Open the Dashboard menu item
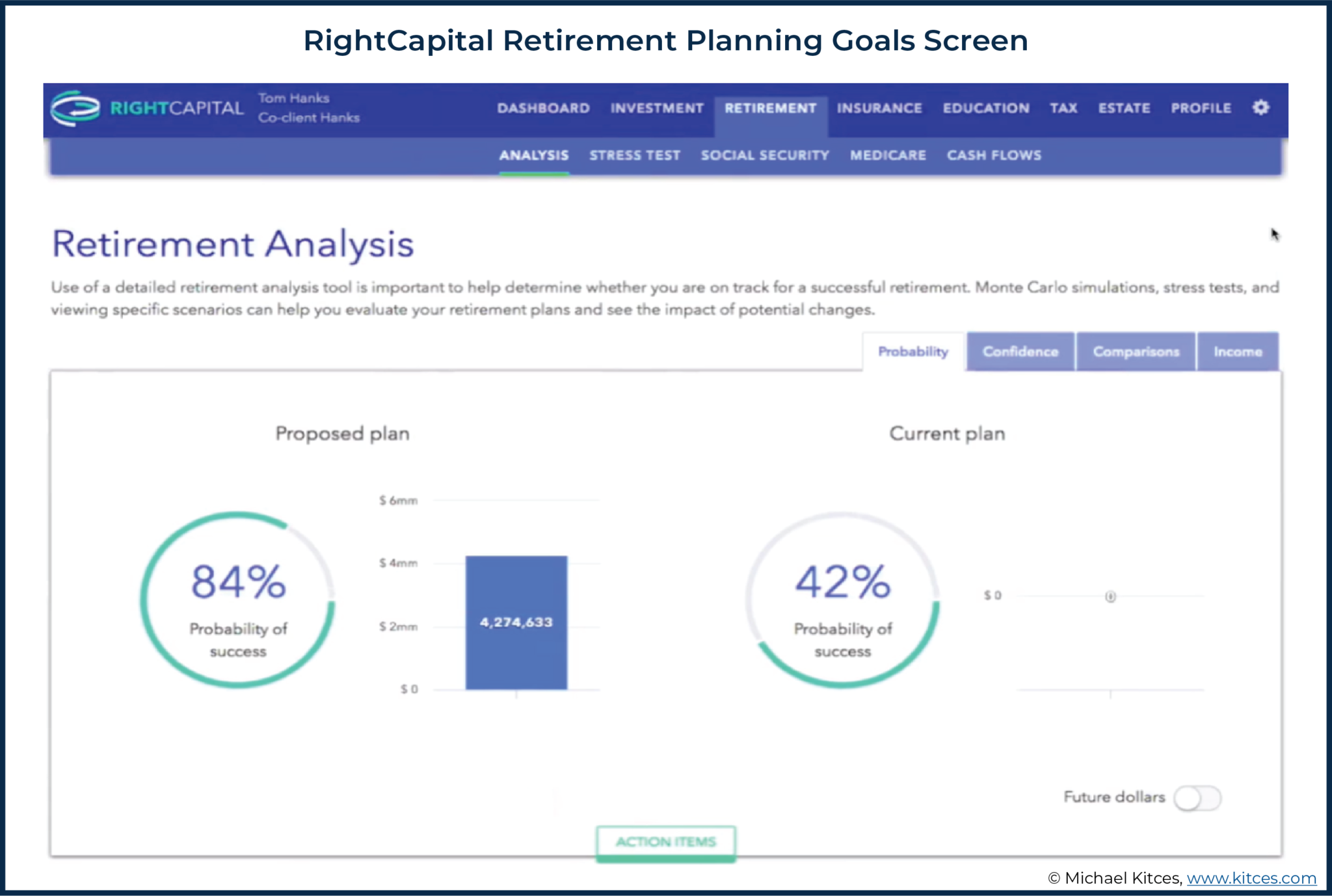1332x896 pixels. 544,108
